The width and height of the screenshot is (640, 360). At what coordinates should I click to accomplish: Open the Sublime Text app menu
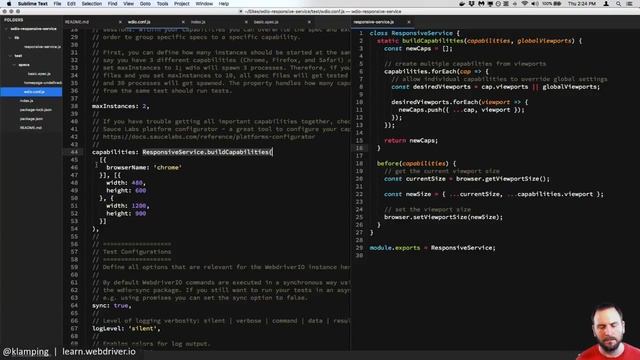(33, 4)
